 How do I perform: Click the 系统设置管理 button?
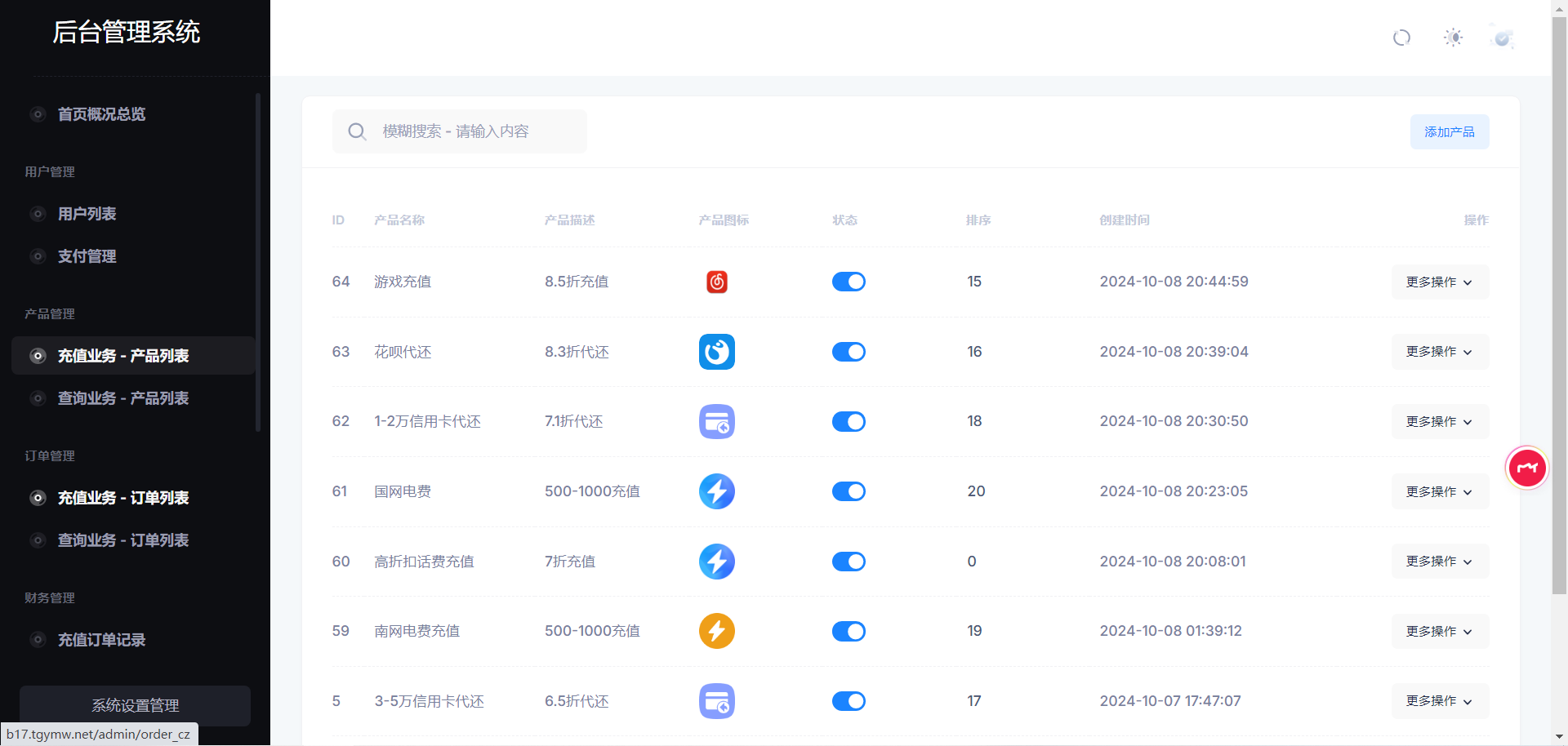pos(135,705)
